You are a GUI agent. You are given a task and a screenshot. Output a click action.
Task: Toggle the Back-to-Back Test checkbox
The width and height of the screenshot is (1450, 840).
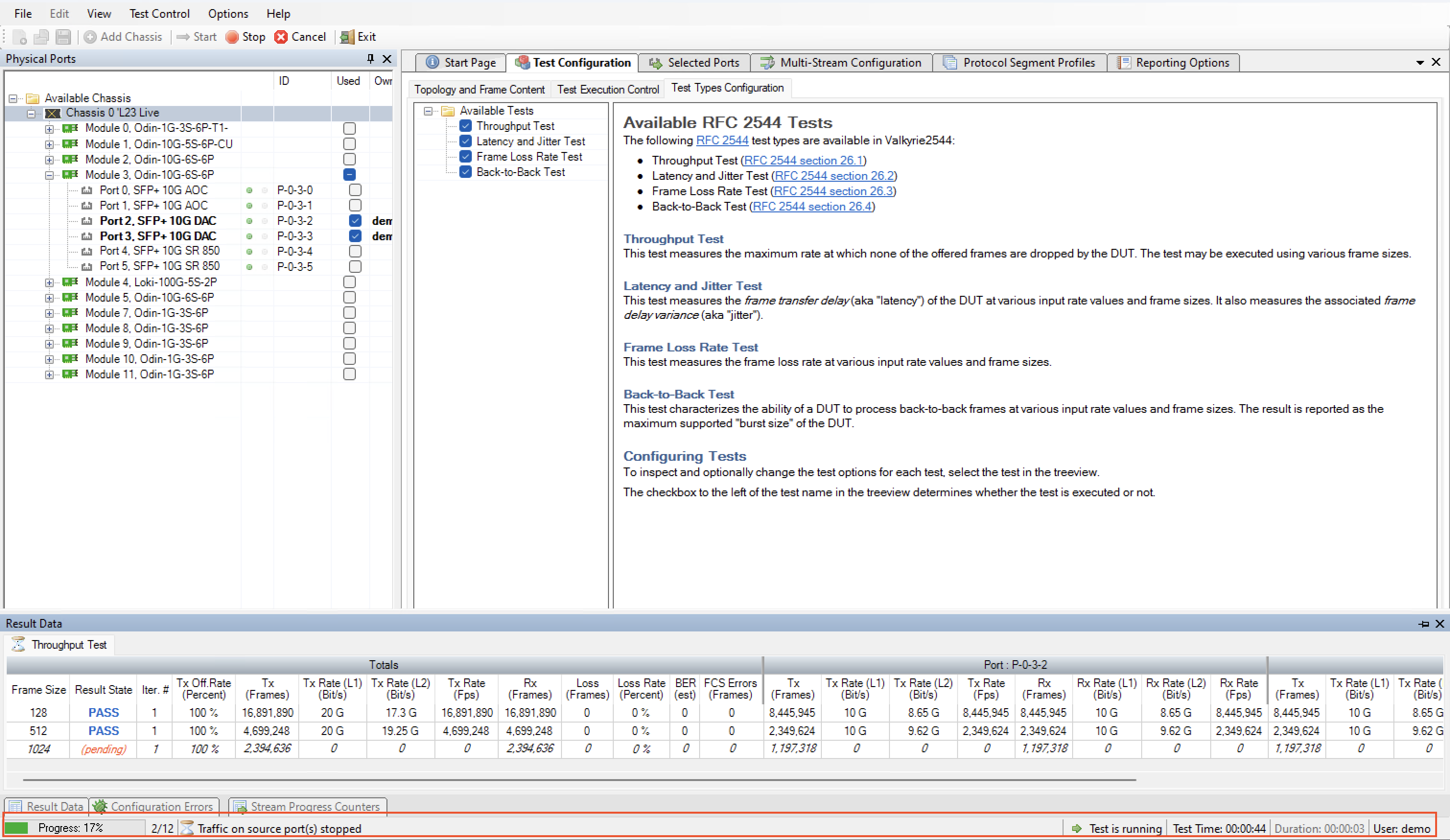pos(466,172)
